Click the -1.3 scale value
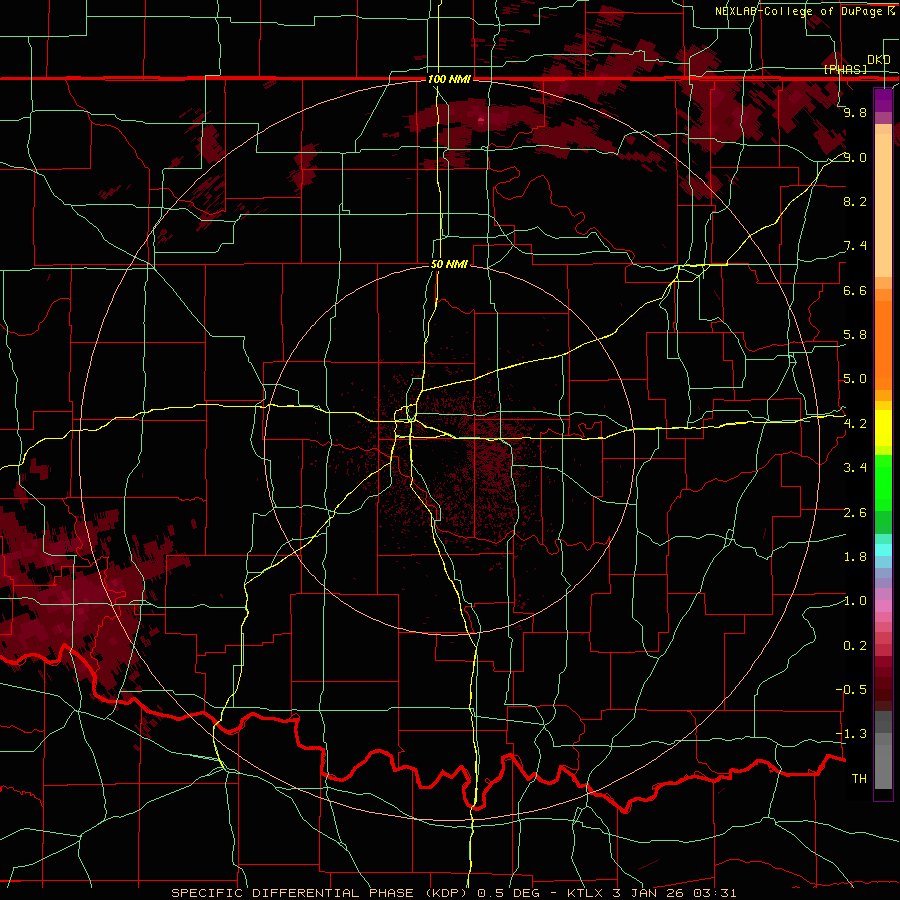This screenshot has height=900, width=900. click(852, 734)
